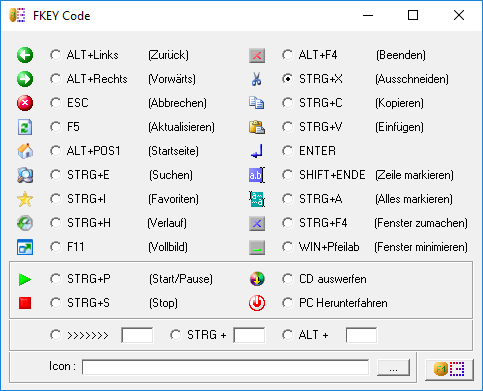Click the input box after >>>>>>>
483x391 pixels.
click(x=137, y=335)
